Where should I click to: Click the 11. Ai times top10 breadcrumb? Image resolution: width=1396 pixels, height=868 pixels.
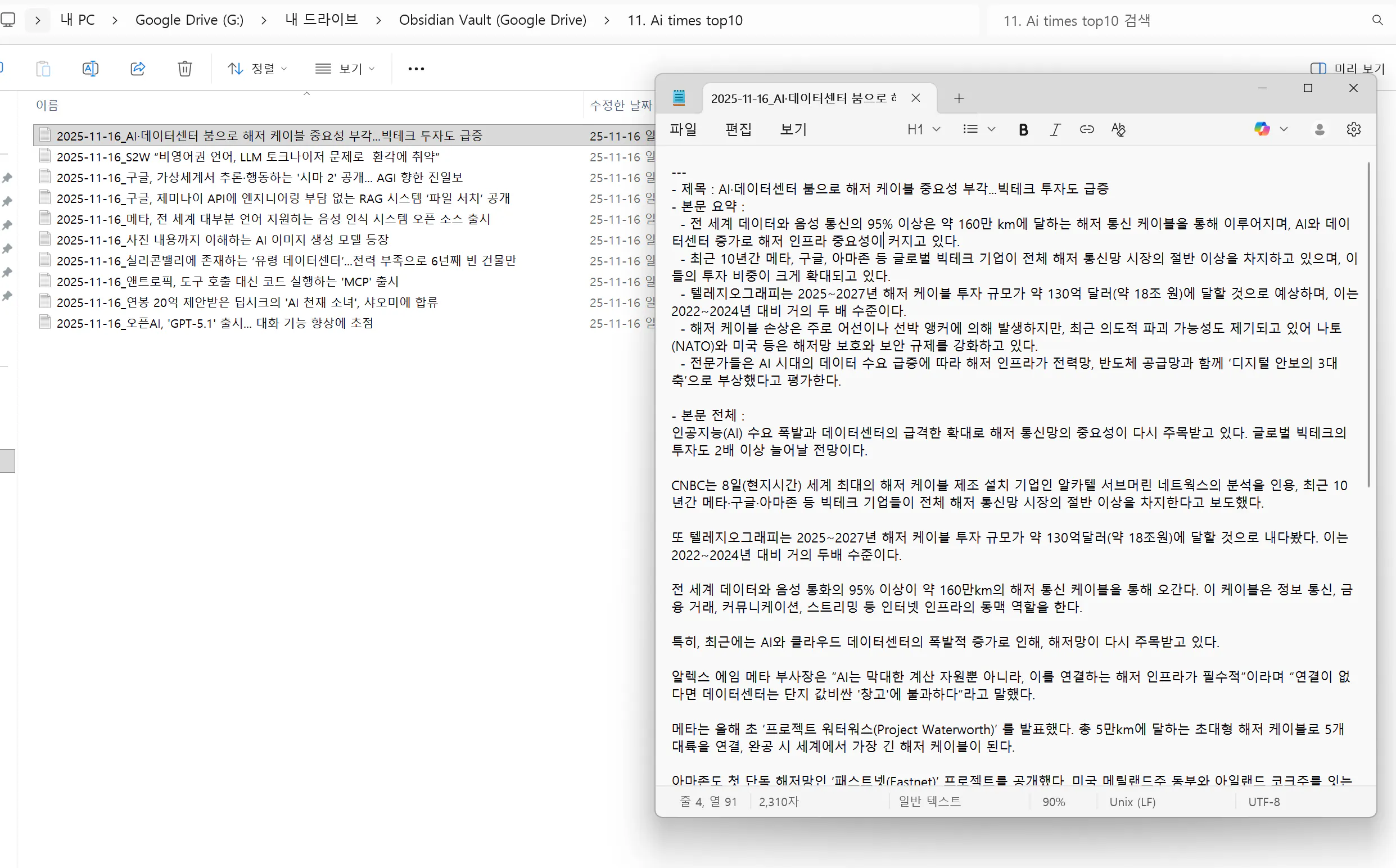click(685, 20)
